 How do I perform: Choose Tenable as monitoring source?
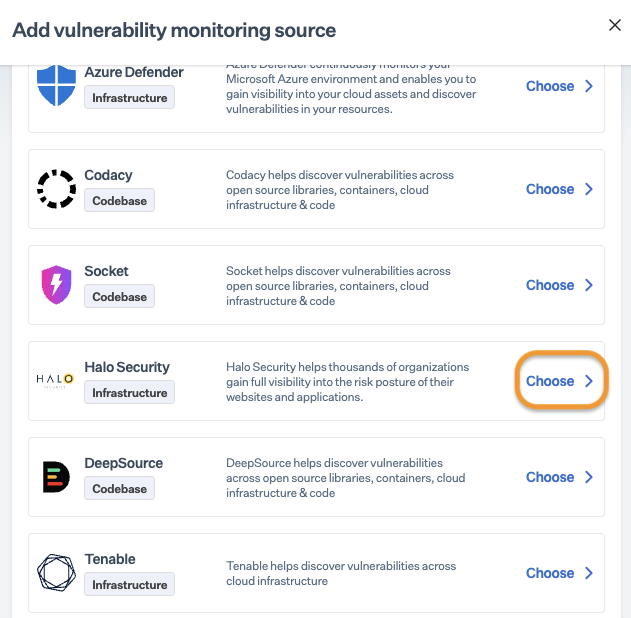559,573
